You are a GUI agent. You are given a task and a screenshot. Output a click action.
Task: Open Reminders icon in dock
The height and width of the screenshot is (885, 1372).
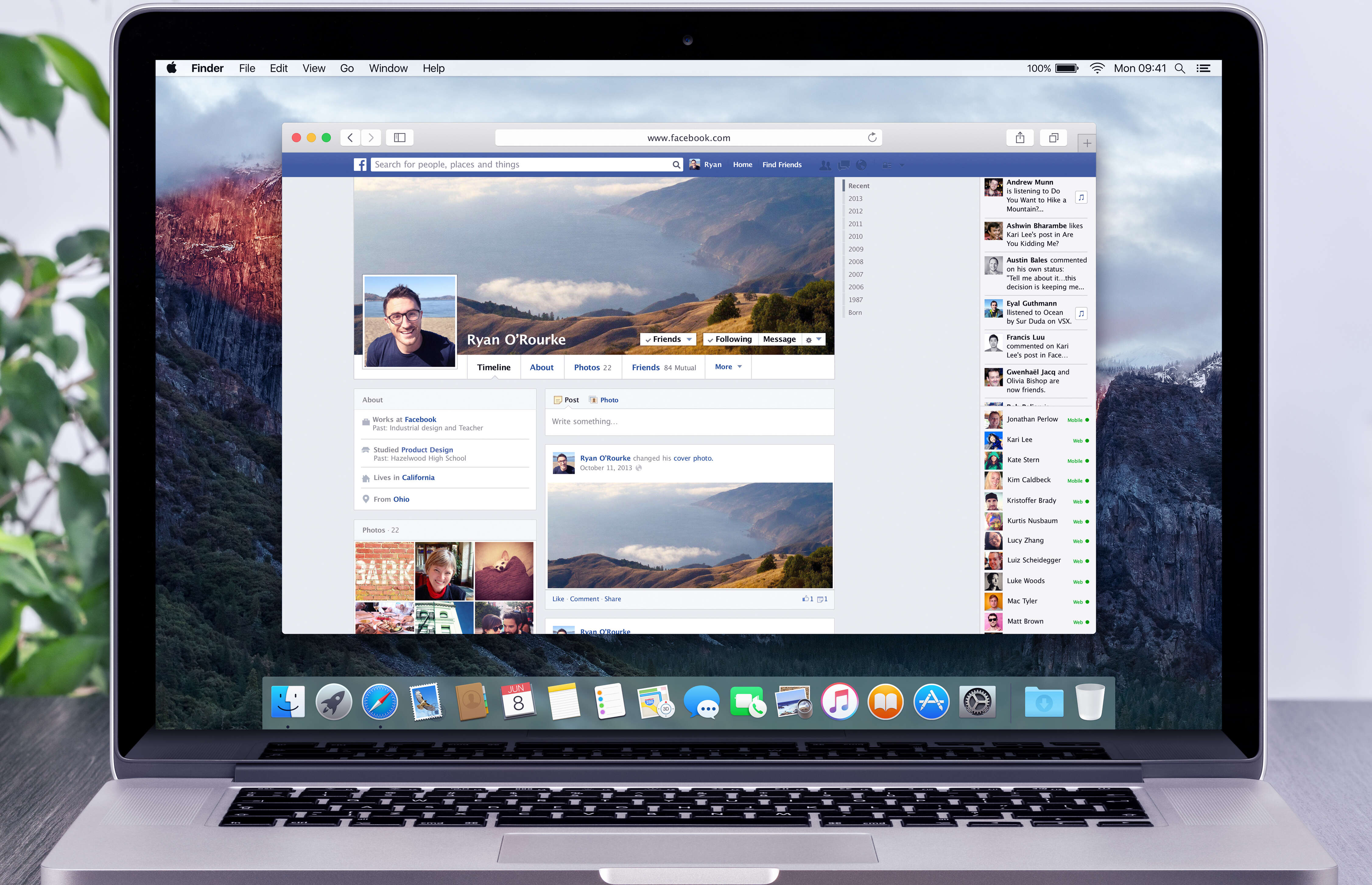coord(610,702)
